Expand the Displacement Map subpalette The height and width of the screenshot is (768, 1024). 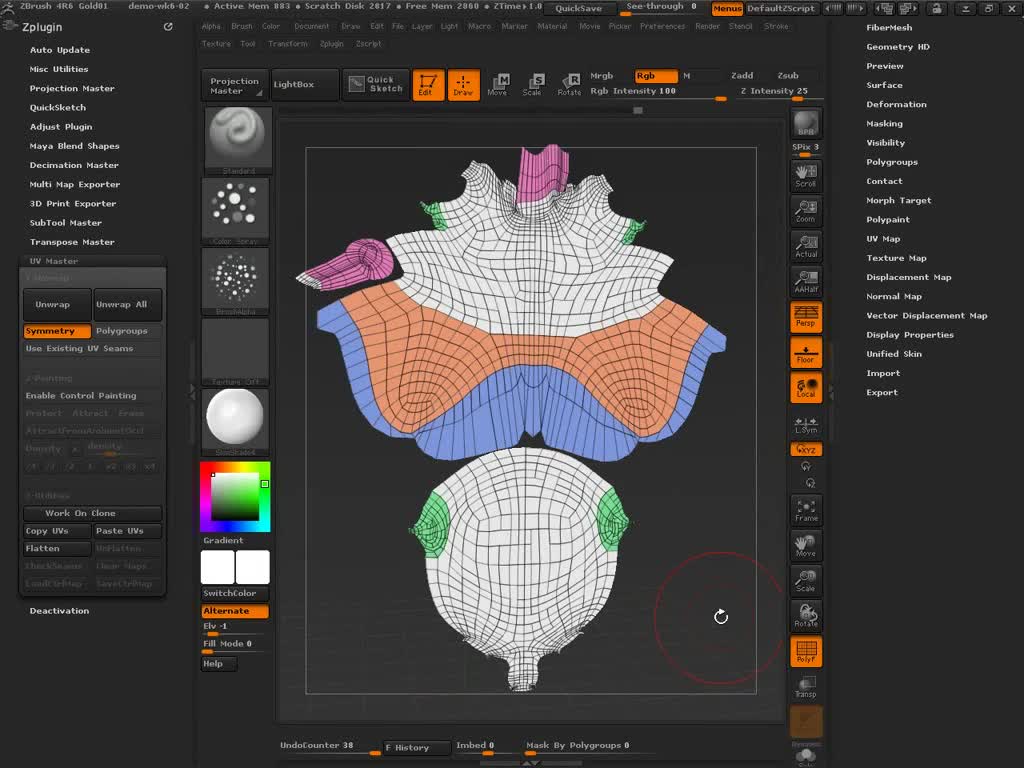tap(908, 278)
